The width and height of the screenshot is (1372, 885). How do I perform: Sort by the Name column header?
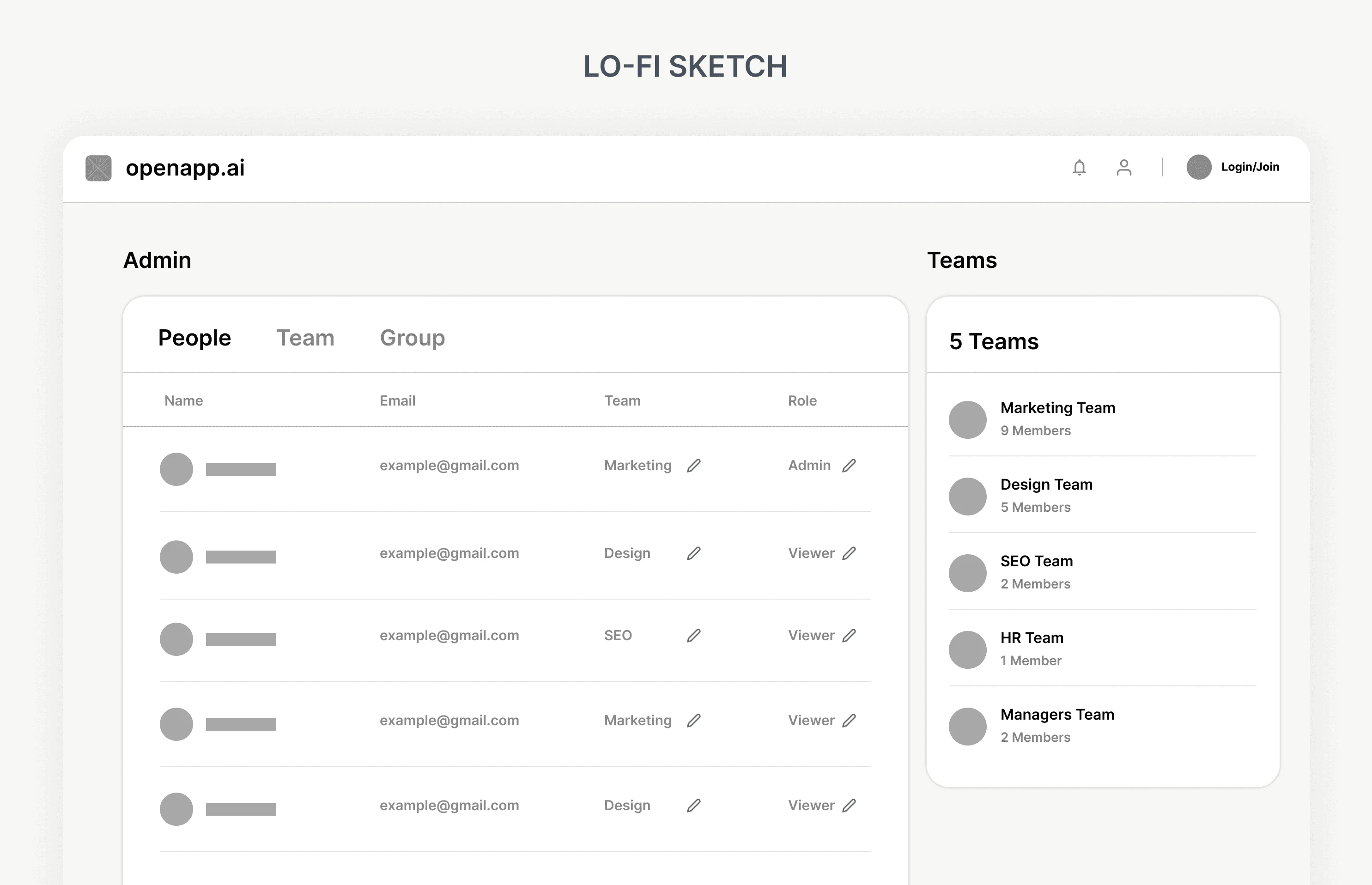tap(183, 400)
